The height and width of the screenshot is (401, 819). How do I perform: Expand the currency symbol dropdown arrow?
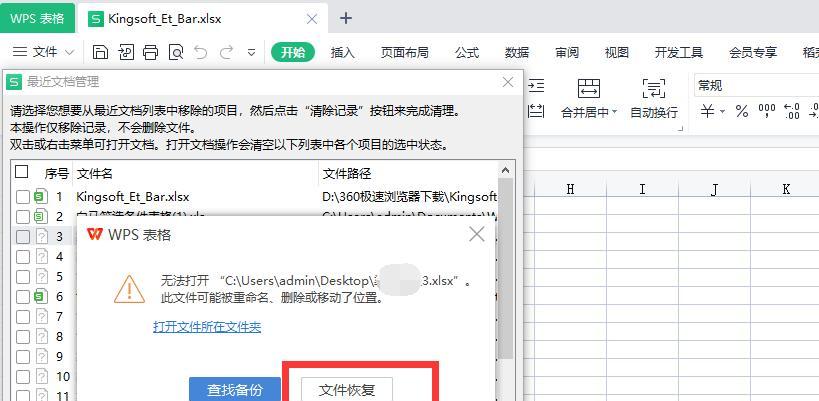[x=722, y=111]
